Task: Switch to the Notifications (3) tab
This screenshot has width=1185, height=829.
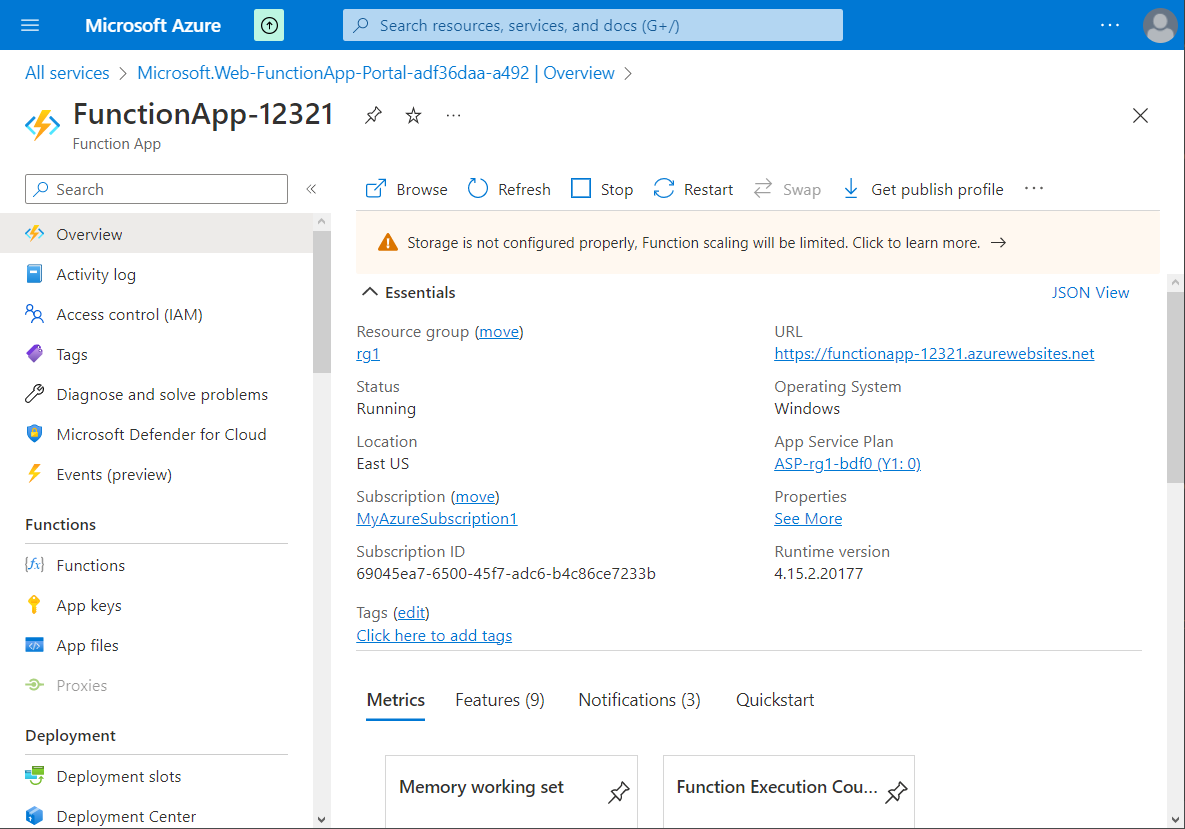Action: (639, 700)
